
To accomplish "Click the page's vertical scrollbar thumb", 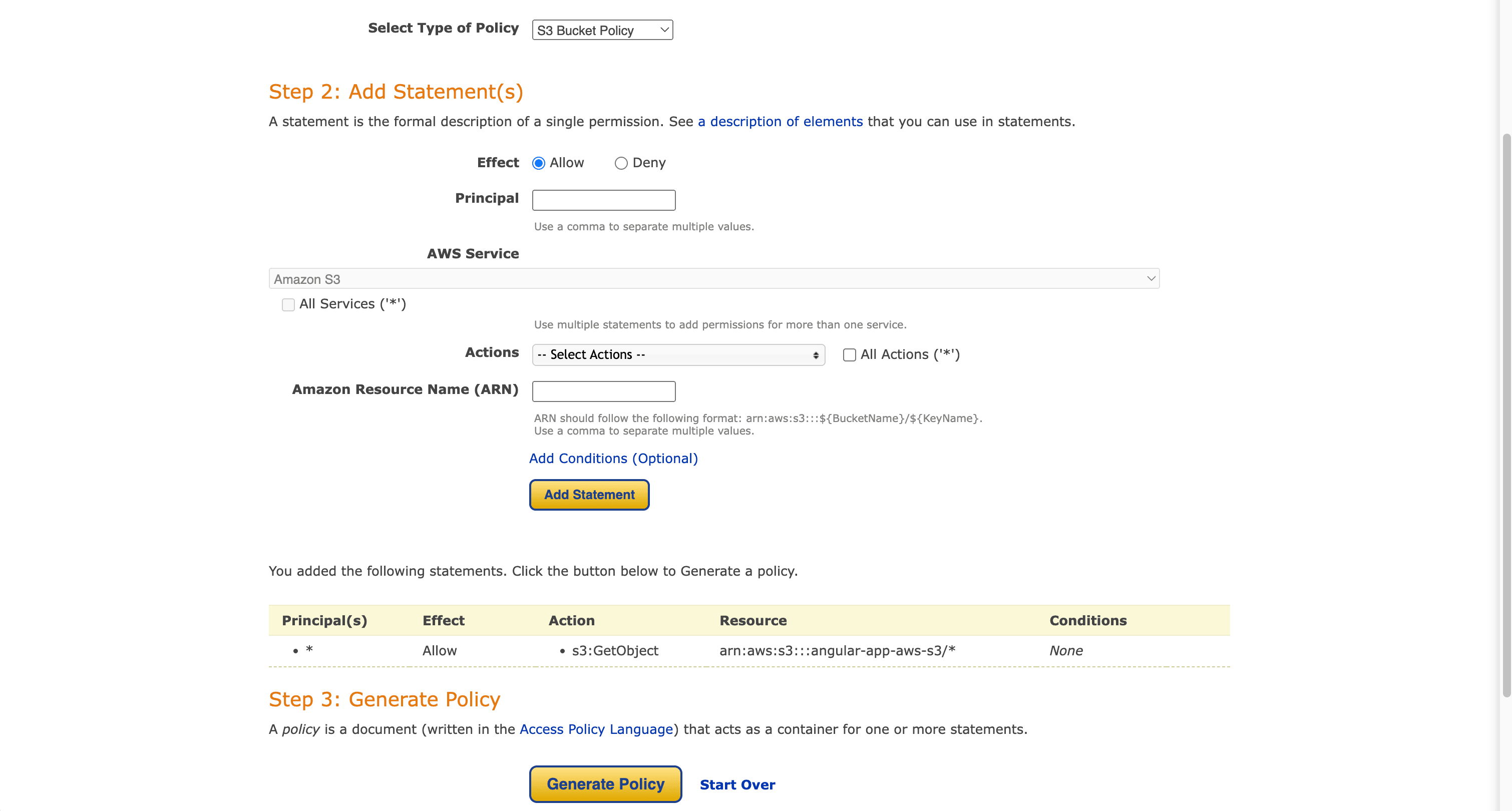I will [1505, 416].
